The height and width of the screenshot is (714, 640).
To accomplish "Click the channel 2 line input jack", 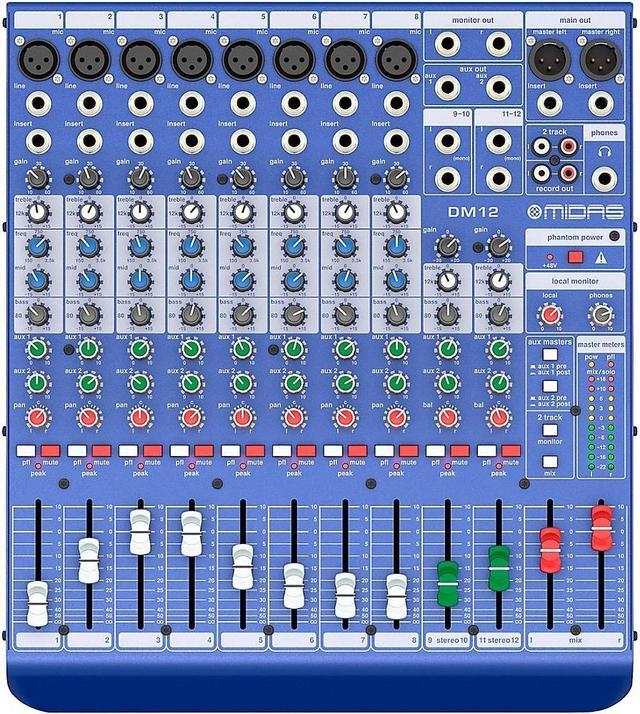I will click(89, 104).
